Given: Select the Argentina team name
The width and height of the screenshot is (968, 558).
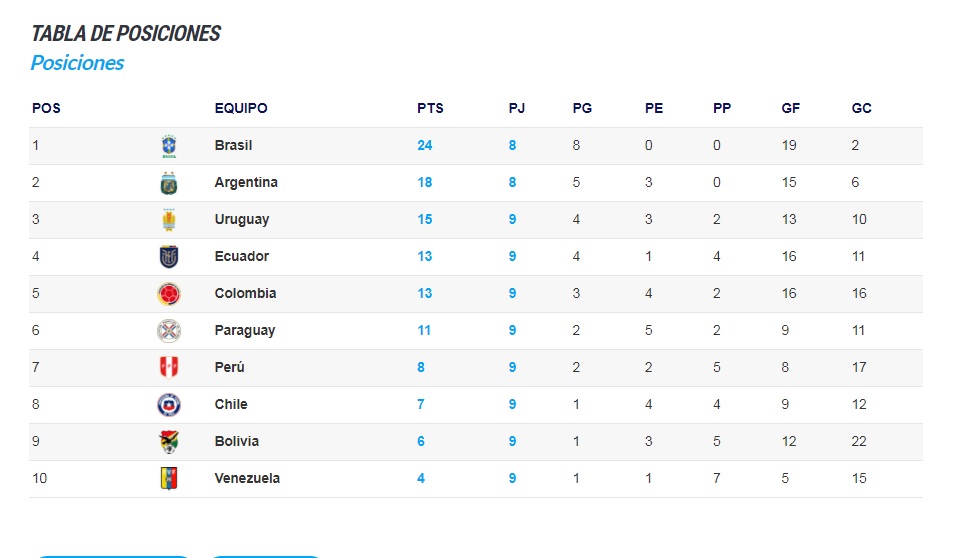Looking at the screenshot, I should (x=246, y=183).
